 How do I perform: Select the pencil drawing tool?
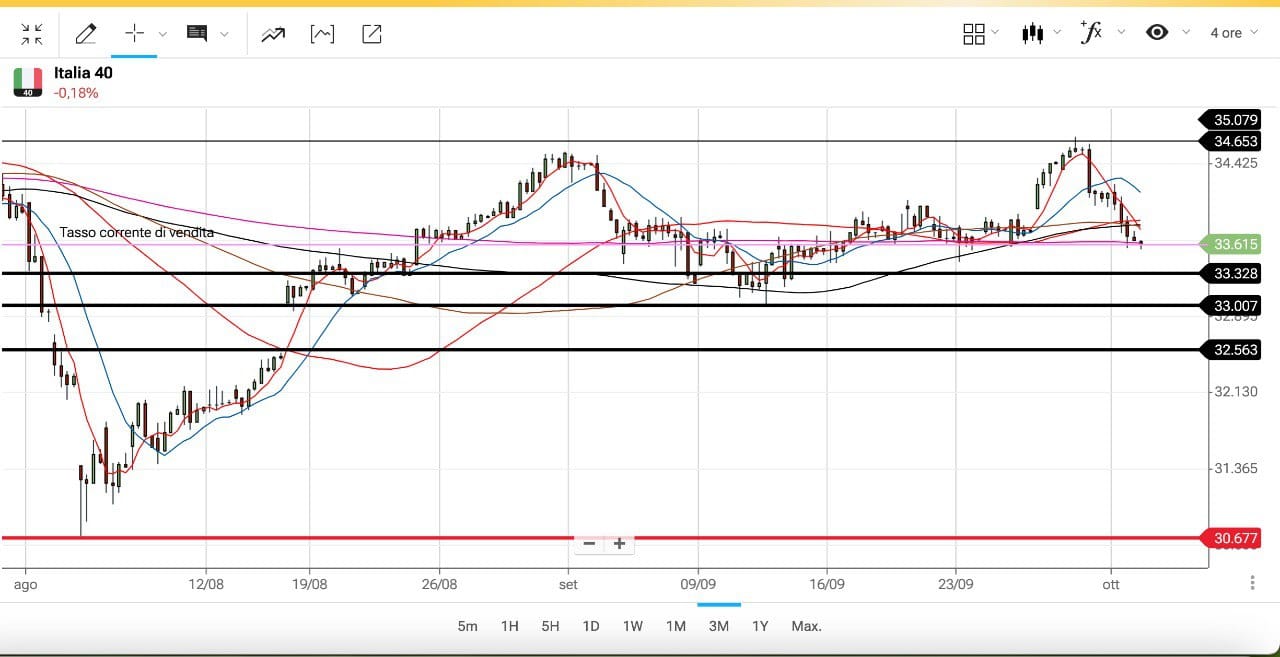[x=86, y=34]
